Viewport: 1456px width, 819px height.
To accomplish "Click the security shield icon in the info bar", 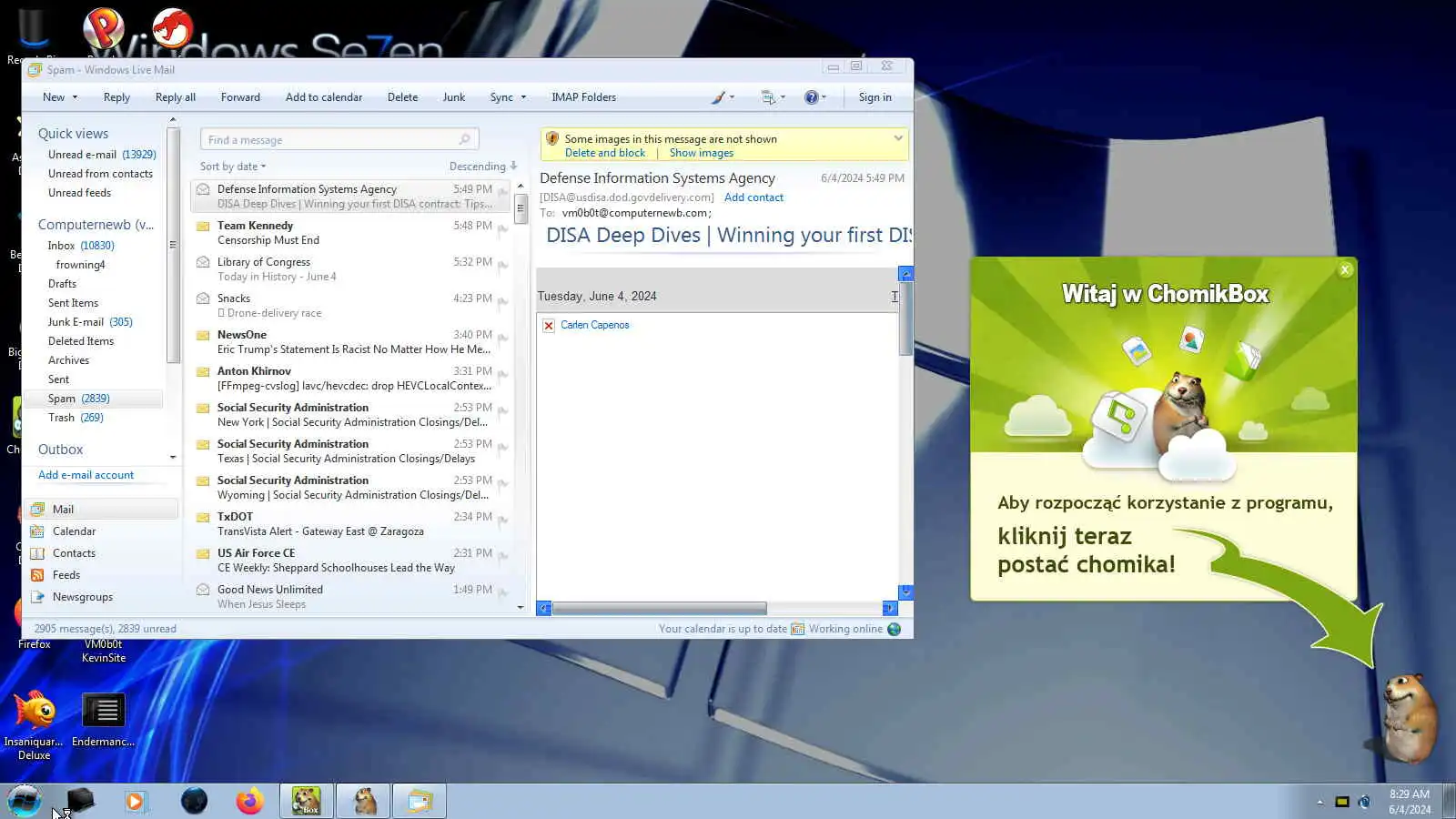I will (552, 139).
